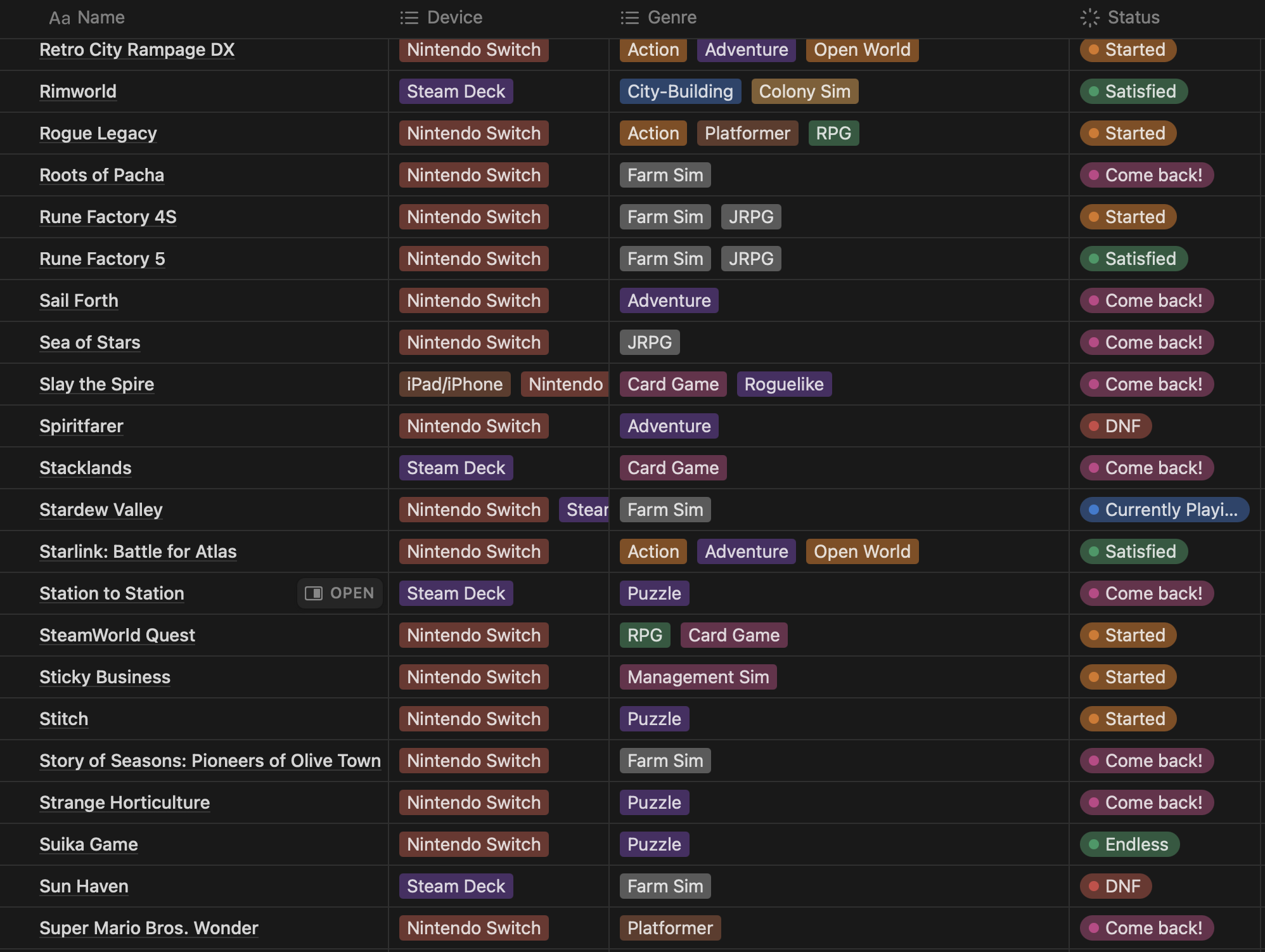Click the list icon beside Device header
The width and height of the screenshot is (1265, 952).
tap(409, 18)
